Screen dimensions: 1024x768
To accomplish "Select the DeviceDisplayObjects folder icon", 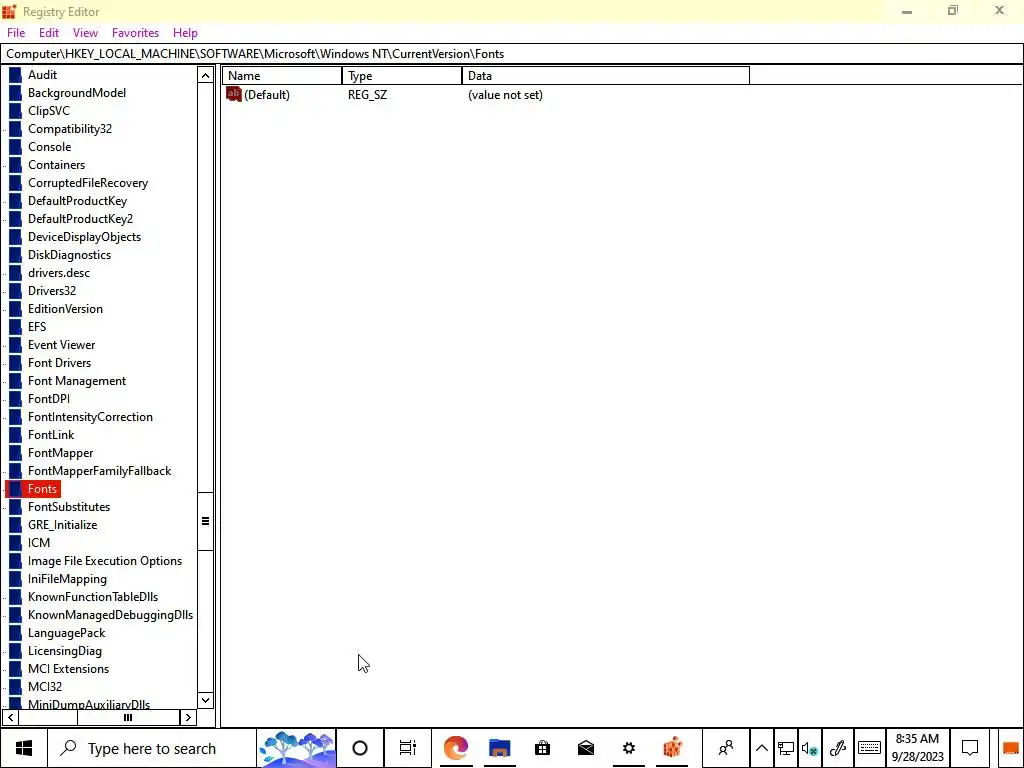I will click(15, 236).
